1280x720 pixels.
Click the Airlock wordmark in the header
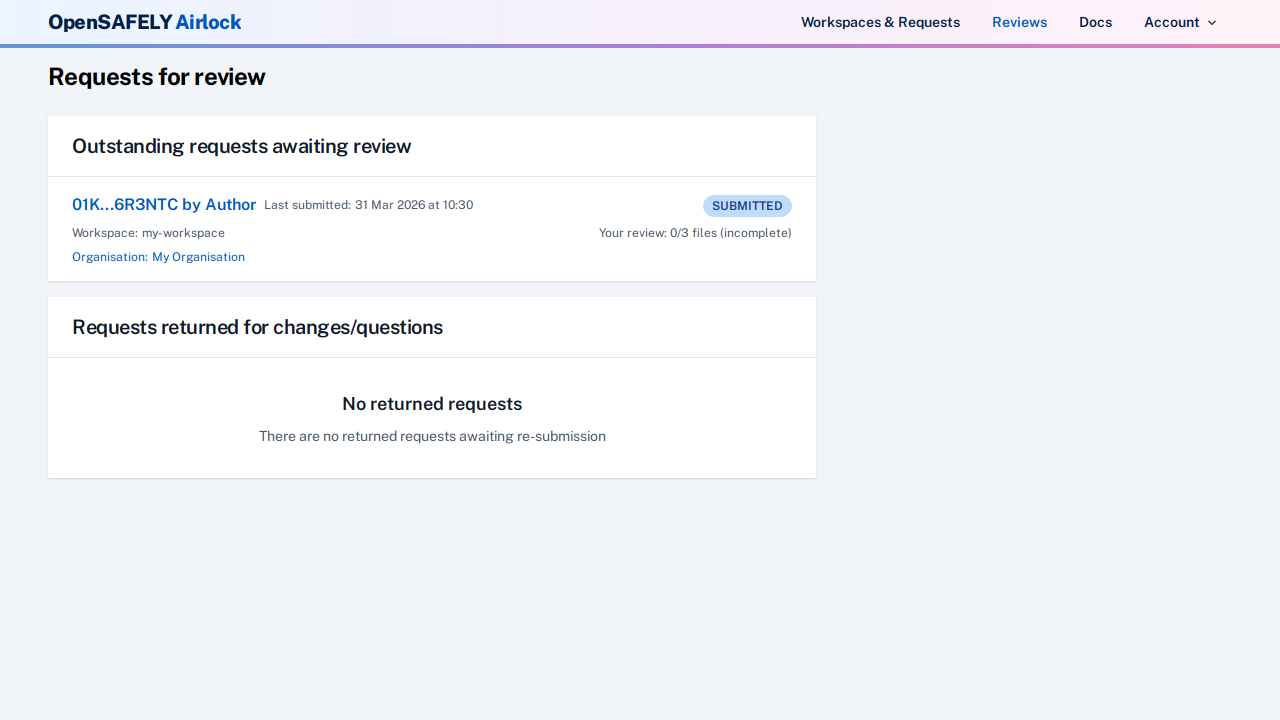pyautogui.click(x=208, y=22)
